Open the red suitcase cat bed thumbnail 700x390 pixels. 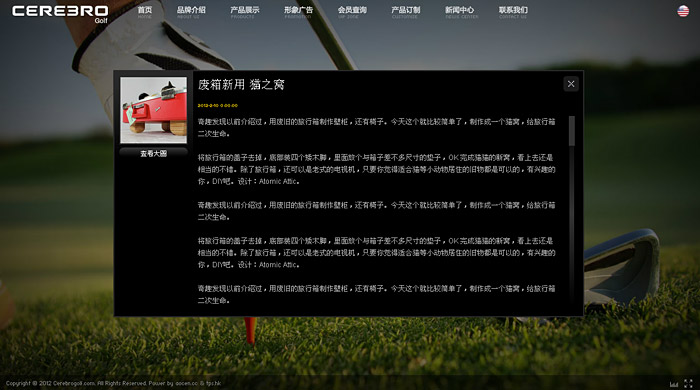coord(154,110)
